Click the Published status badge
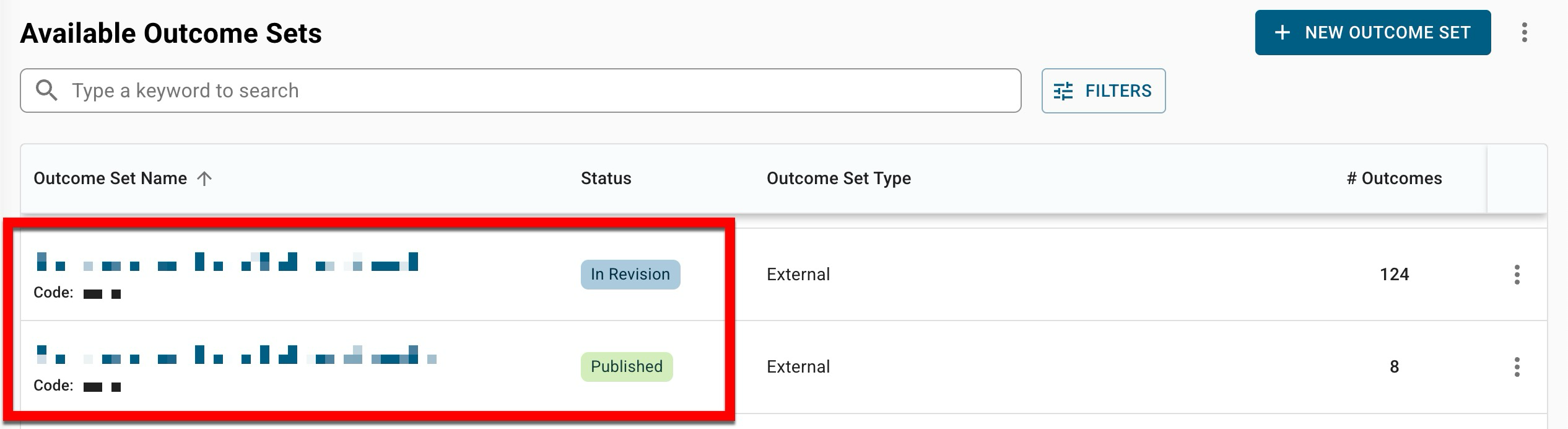The height and width of the screenshot is (429, 1568). (626, 366)
